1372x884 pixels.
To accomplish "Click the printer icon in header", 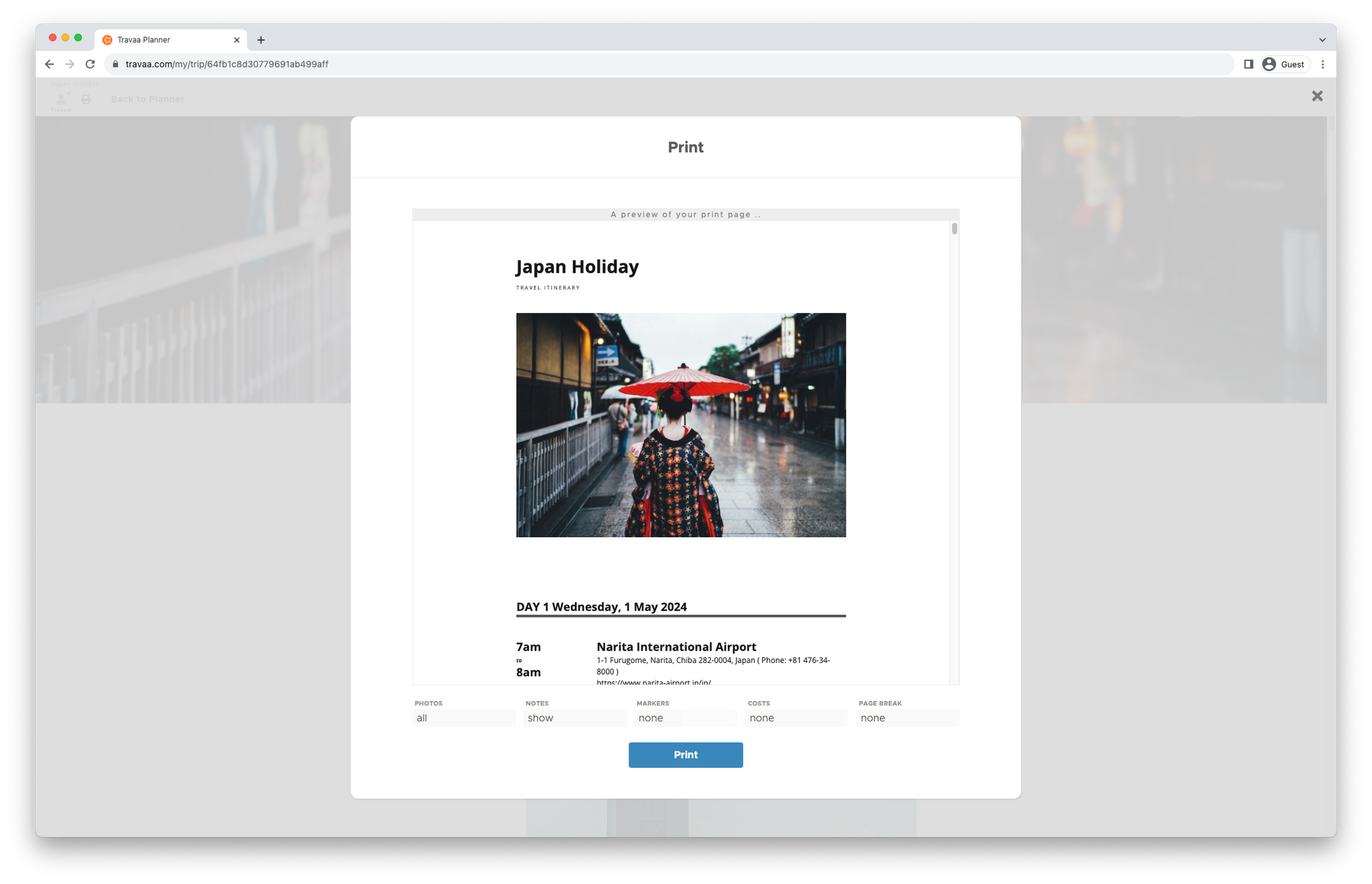I will 86,99.
